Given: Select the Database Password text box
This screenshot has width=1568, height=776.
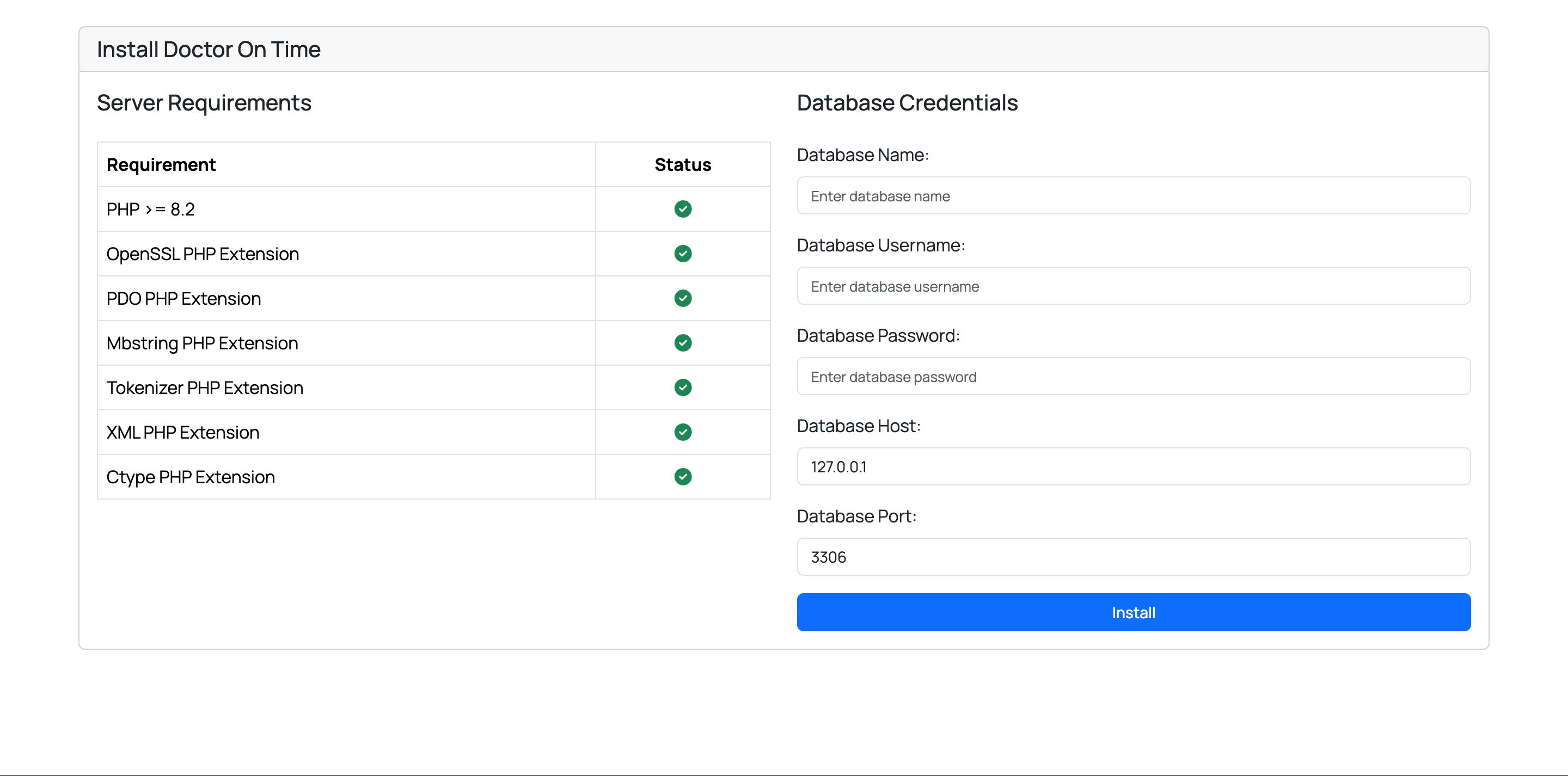Looking at the screenshot, I should pyautogui.click(x=1133, y=376).
